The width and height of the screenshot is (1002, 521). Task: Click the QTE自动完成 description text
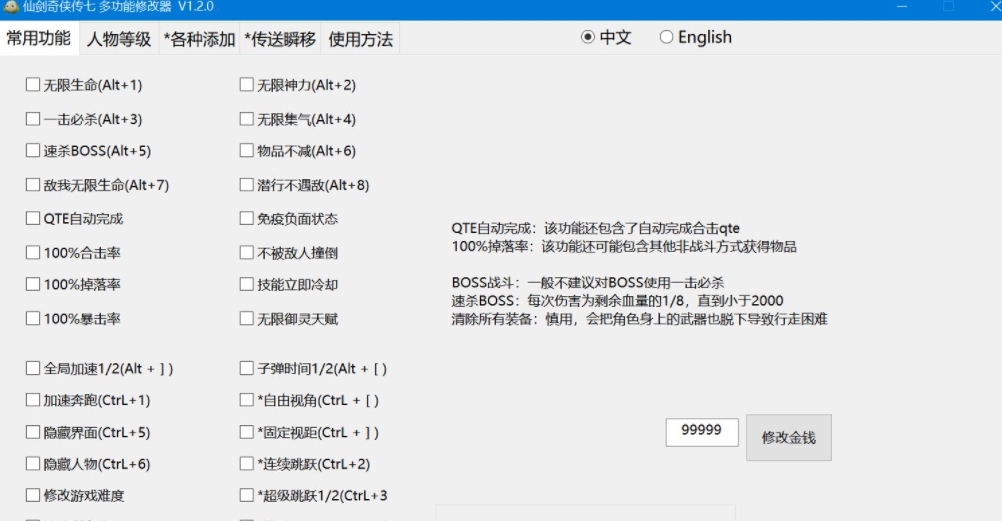tap(596, 228)
